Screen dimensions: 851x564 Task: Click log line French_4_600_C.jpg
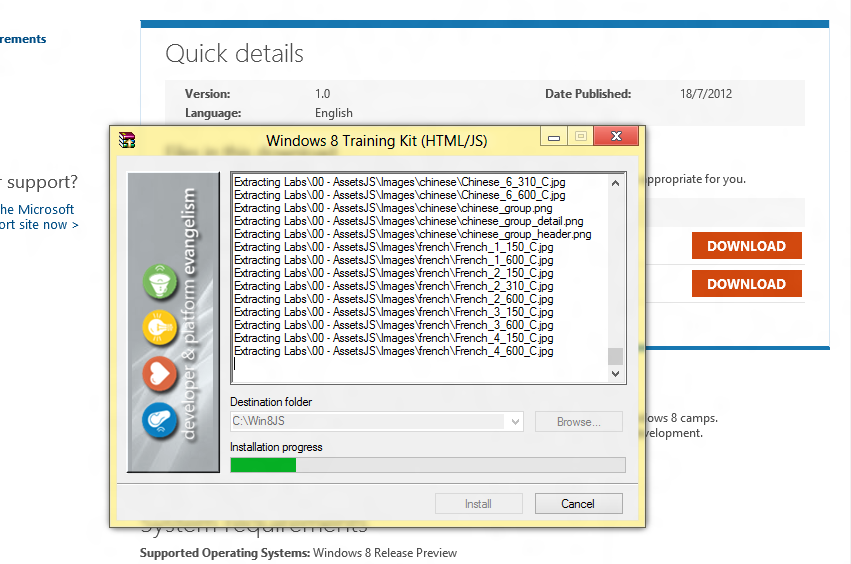393,351
